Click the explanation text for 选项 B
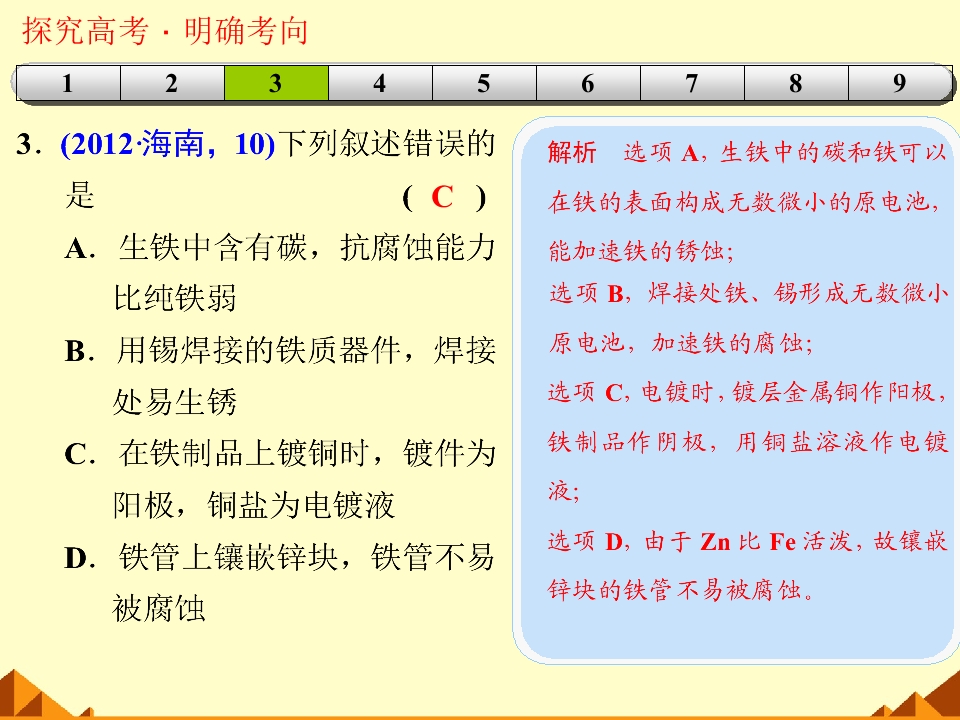The width and height of the screenshot is (960, 720). tap(748, 318)
